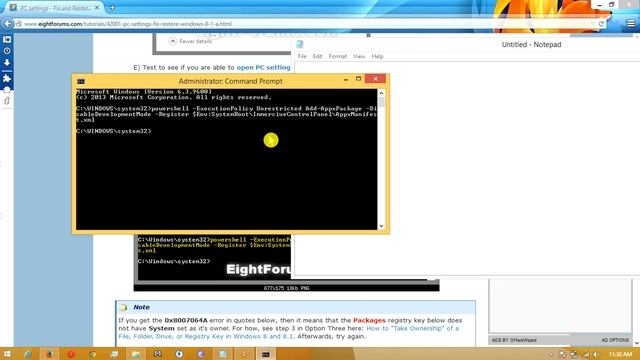Open the red circle app in taskbar
Screen dimensions: 640x360
pos(71,354)
